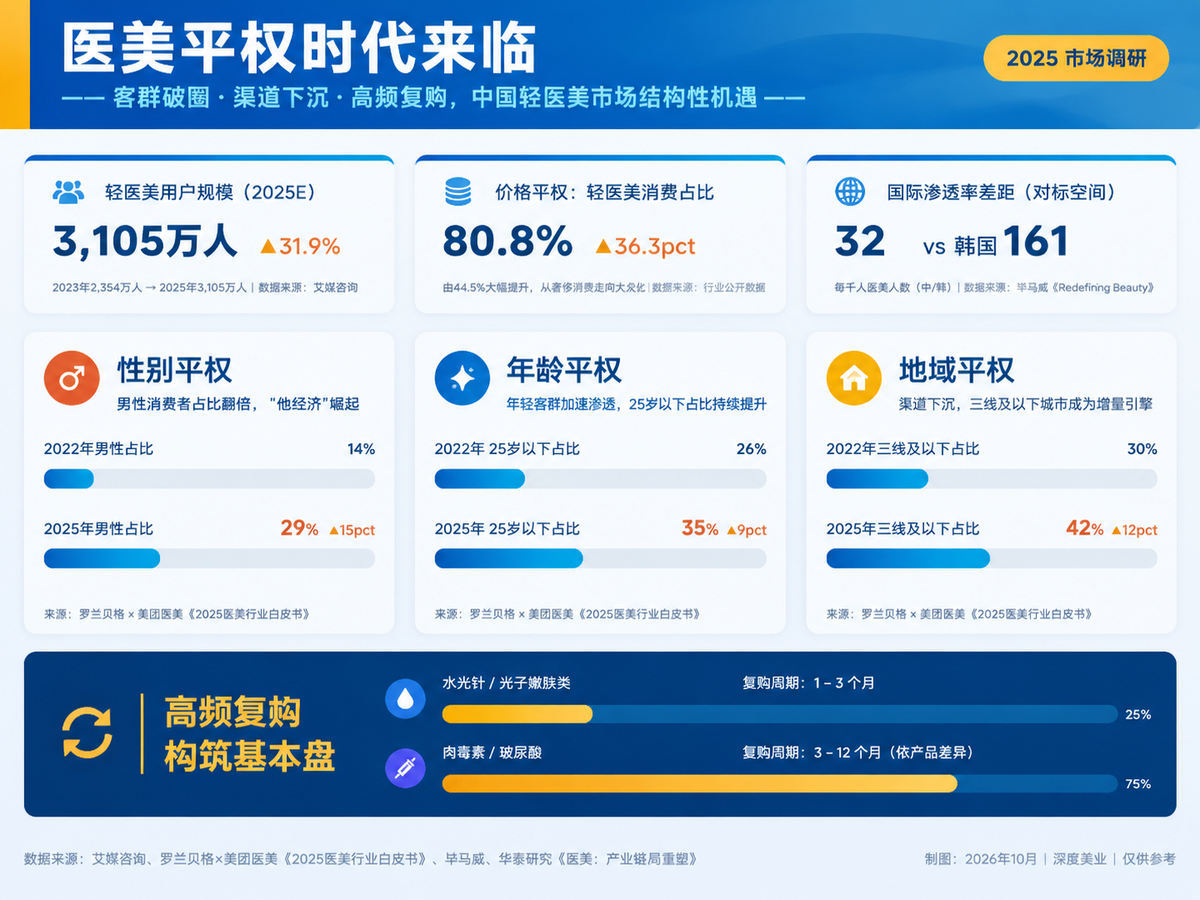
Task: Click the 3,105万人 figure
Action: pyautogui.click(x=145, y=242)
